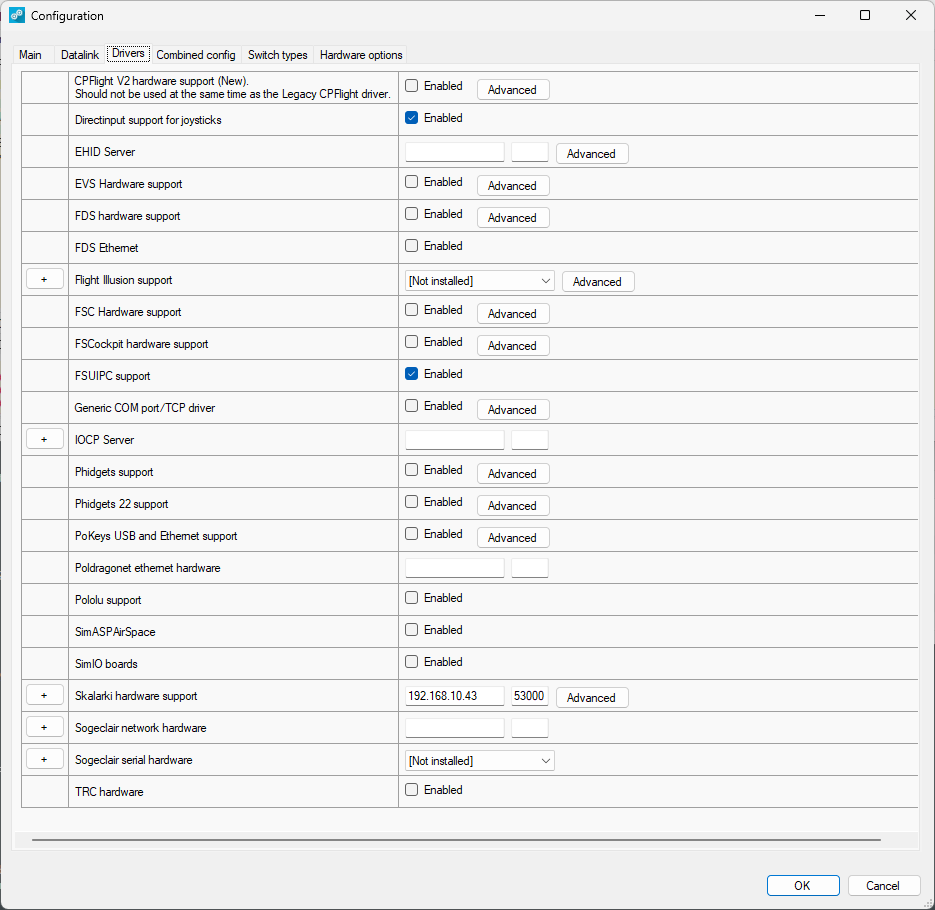Enable FDS Ethernet checkbox

pos(411,246)
